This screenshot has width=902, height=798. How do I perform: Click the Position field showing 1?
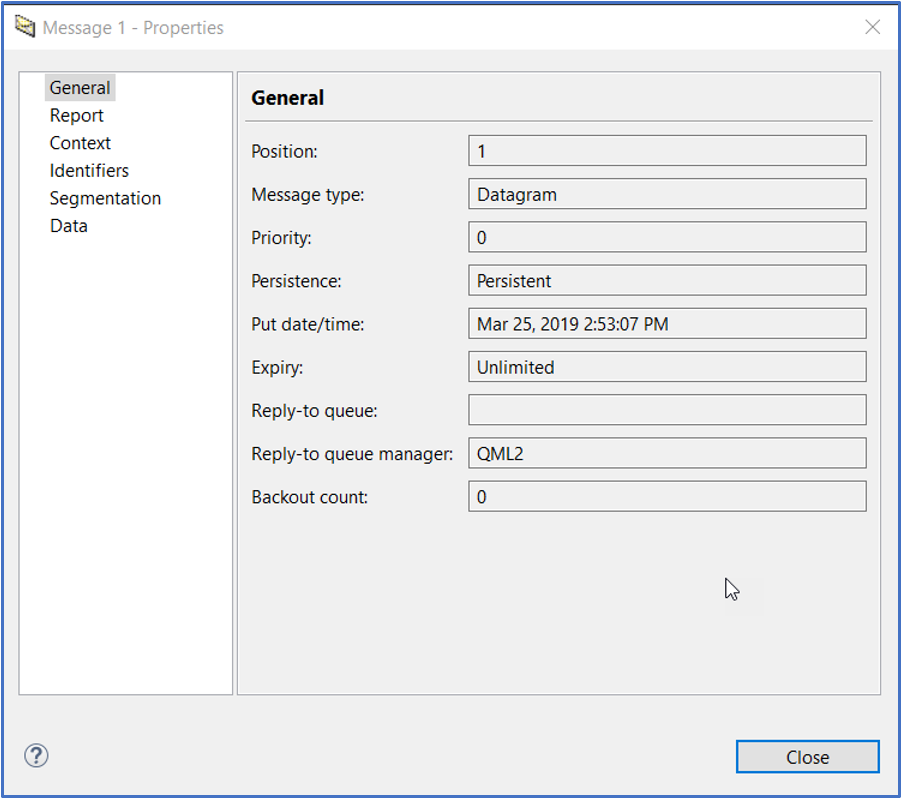tap(666, 151)
